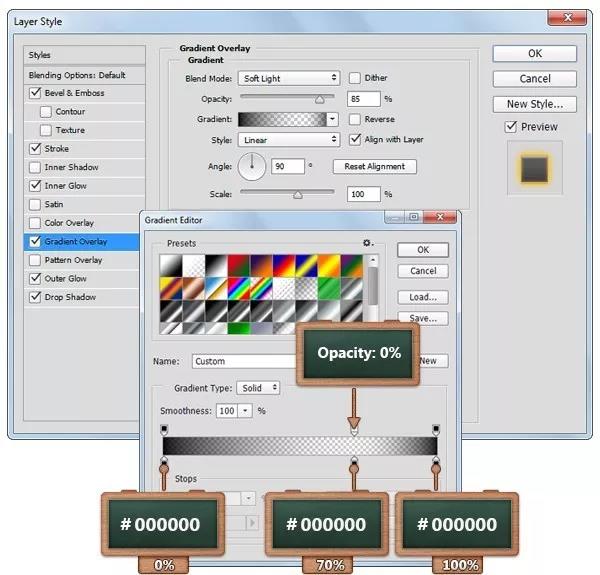Enable the Dither checkbox
Screen dimensions: 600x575
click(355, 78)
